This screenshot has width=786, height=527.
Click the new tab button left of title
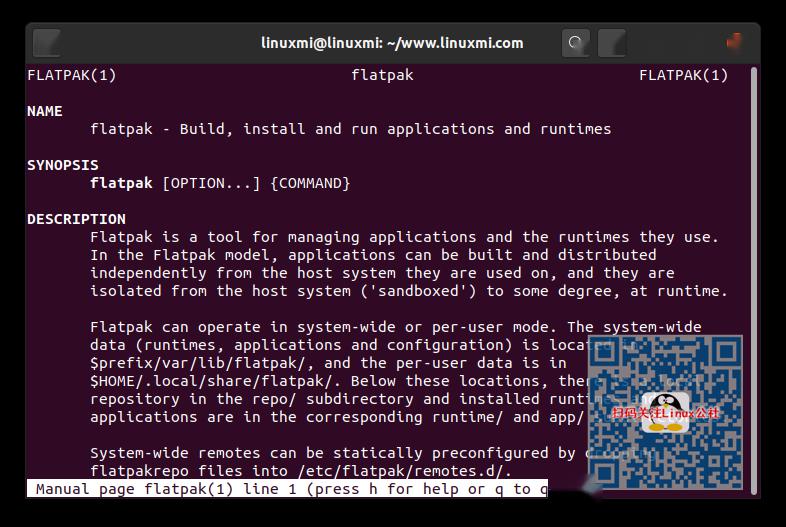47,43
